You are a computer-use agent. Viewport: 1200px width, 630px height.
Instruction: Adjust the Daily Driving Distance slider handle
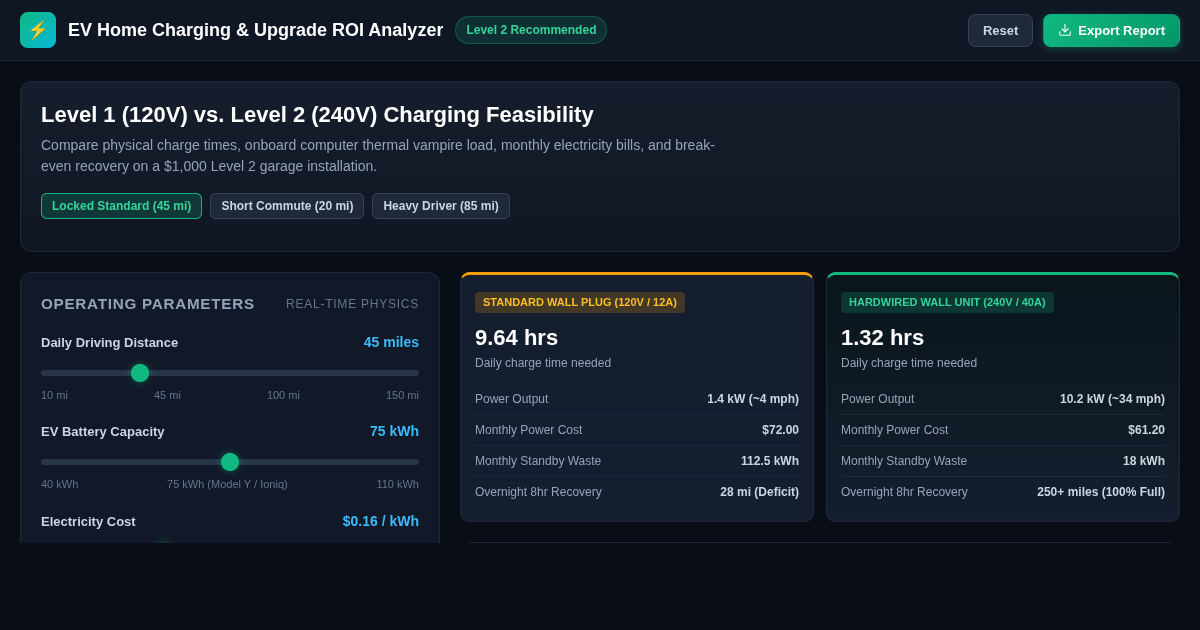coord(140,373)
